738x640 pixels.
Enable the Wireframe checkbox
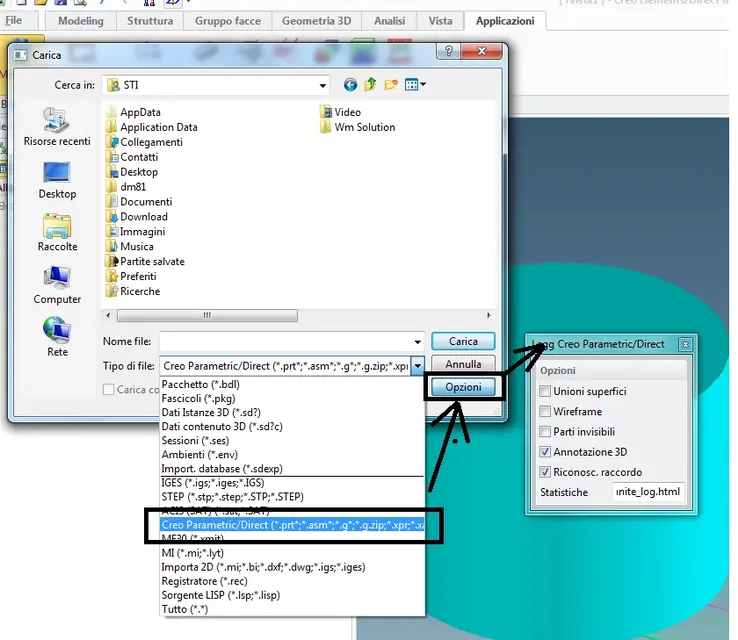tap(545, 411)
